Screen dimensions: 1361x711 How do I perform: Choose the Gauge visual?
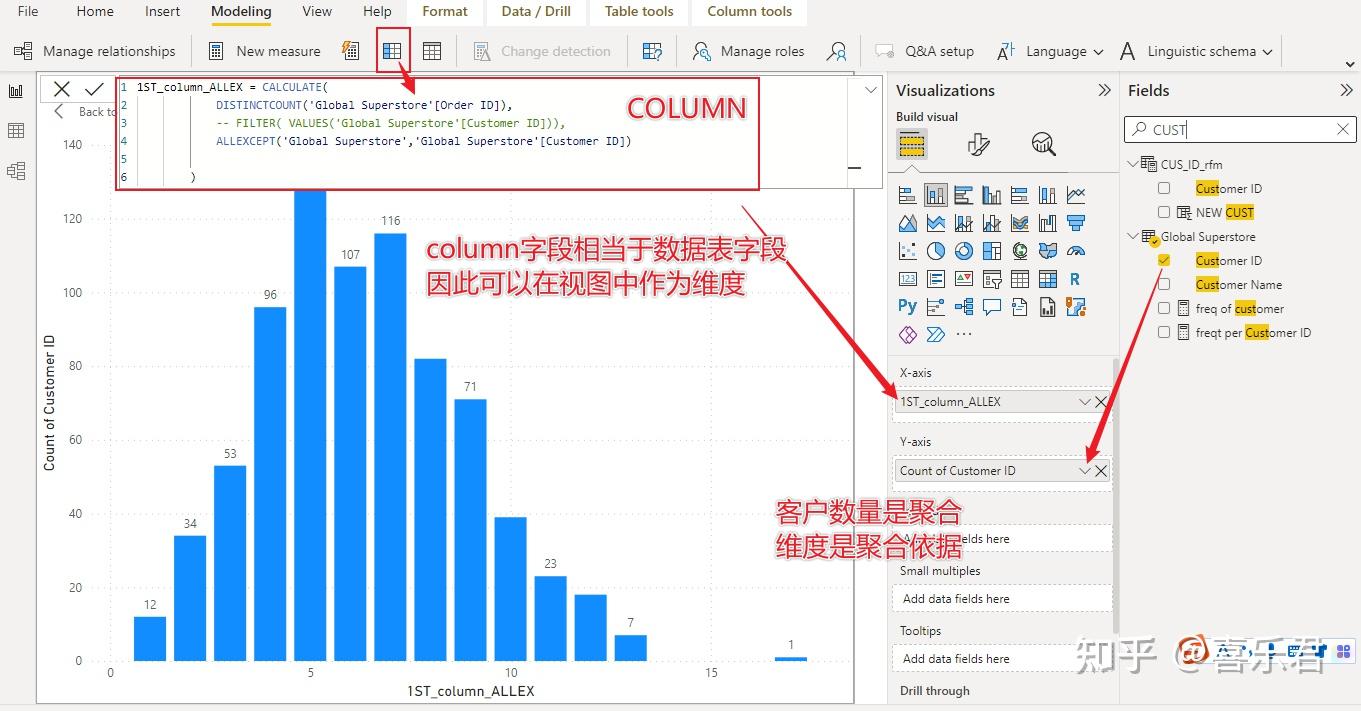click(1076, 251)
